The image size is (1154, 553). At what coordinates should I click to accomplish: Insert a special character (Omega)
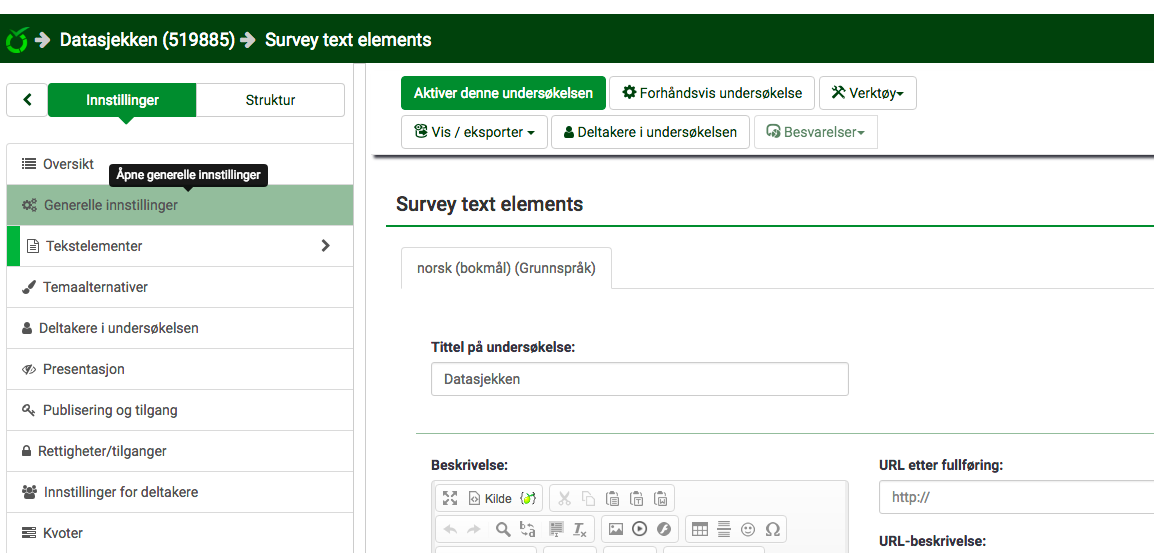click(x=772, y=529)
